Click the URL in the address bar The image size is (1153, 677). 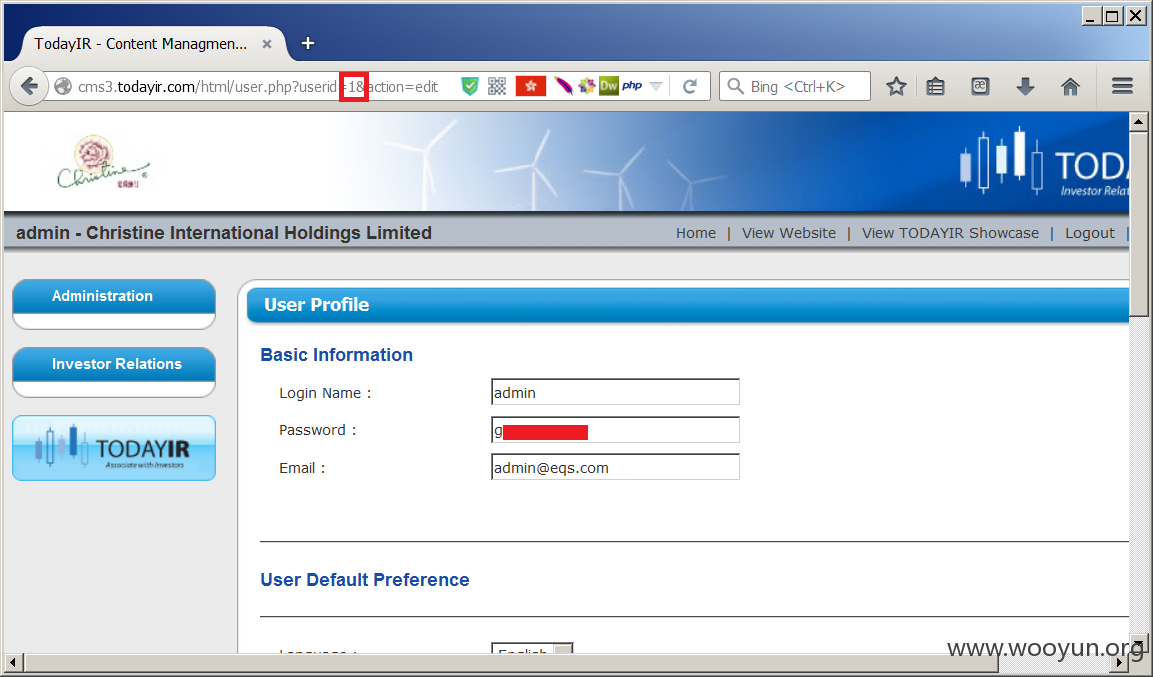click(258, 87)
